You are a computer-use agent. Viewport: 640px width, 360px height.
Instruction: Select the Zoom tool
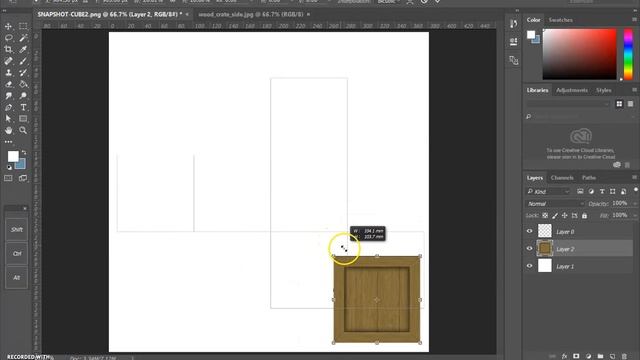click(23, 130)
